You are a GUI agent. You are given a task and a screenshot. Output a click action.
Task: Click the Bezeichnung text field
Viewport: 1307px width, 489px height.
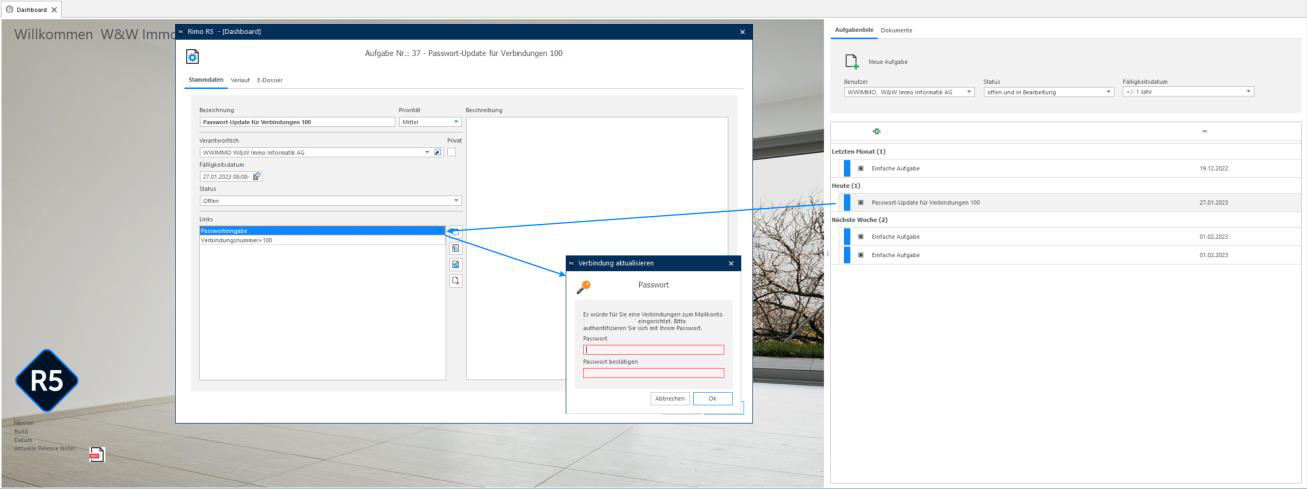[297, 122]
